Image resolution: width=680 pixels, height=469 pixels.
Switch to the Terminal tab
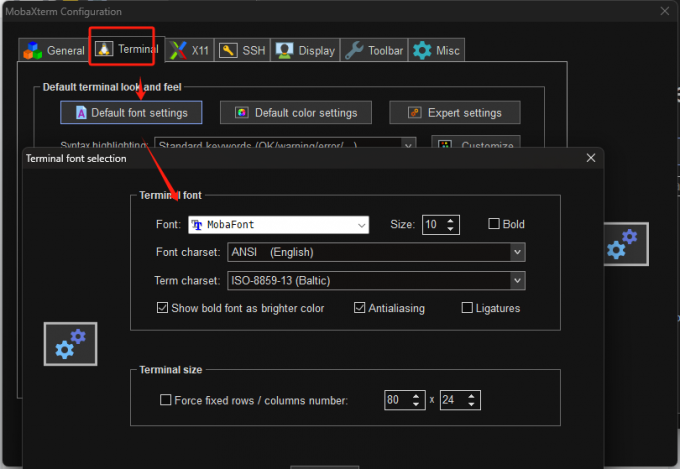tap(128, 49)
